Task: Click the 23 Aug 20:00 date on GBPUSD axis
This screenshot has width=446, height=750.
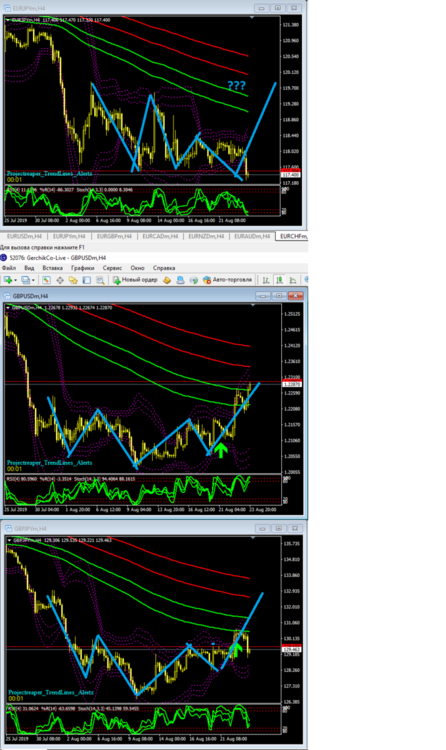Action: pyautogui.click(x=263, y=510)
